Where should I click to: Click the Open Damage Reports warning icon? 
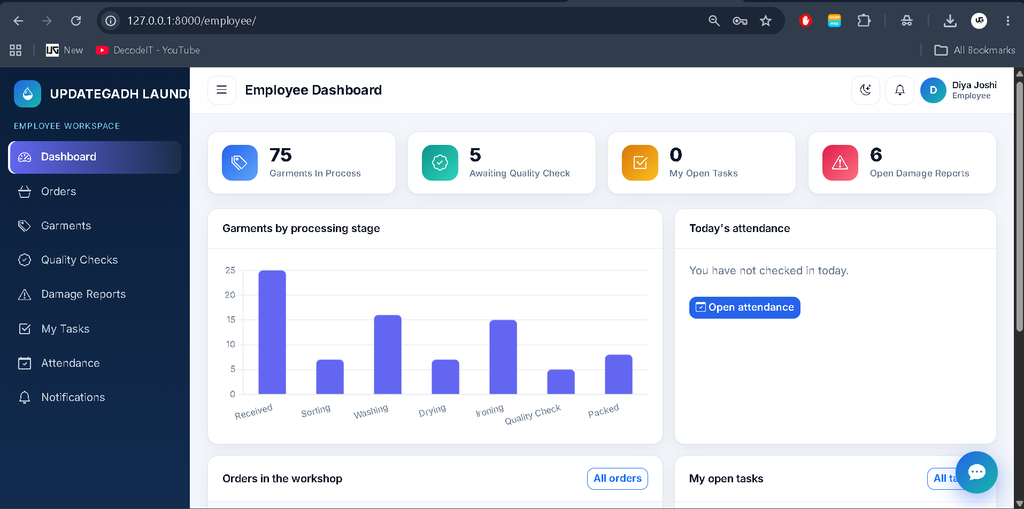(x=840, y=163)
